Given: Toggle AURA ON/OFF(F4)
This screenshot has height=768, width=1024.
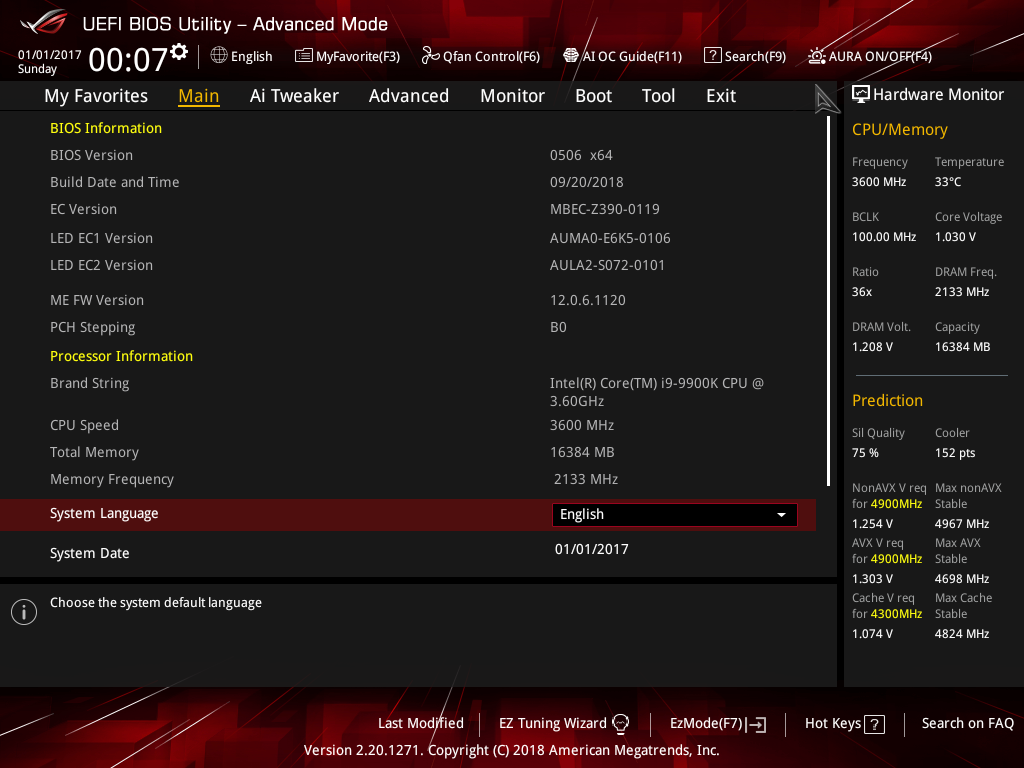Looking at the screenshot, I should coord(870,56).
